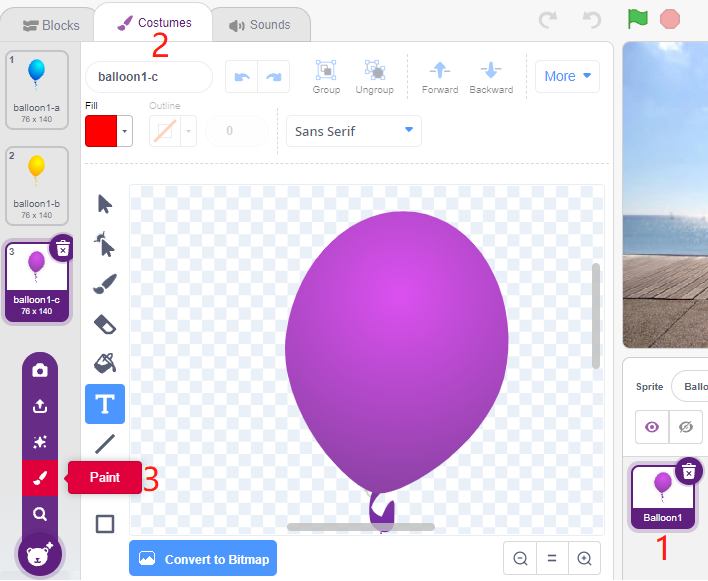Zoom in the paint canvas
This screenshot has width=708, height=581.
(x=584, y=558)
